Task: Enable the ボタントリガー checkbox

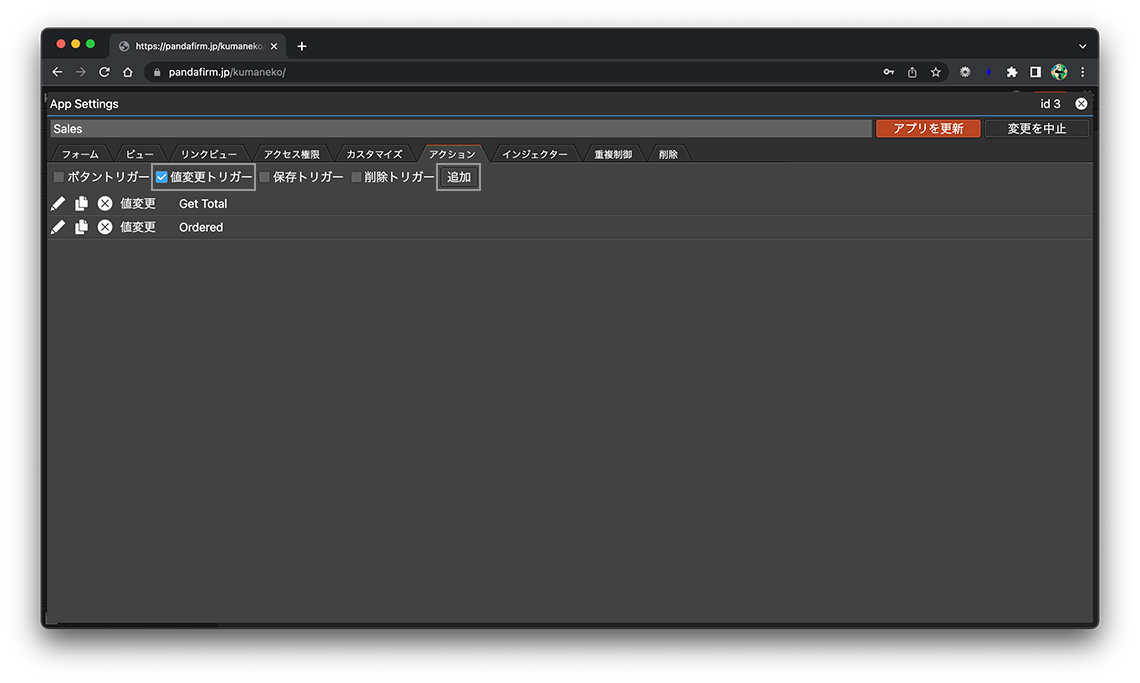Action: [59, 178]
